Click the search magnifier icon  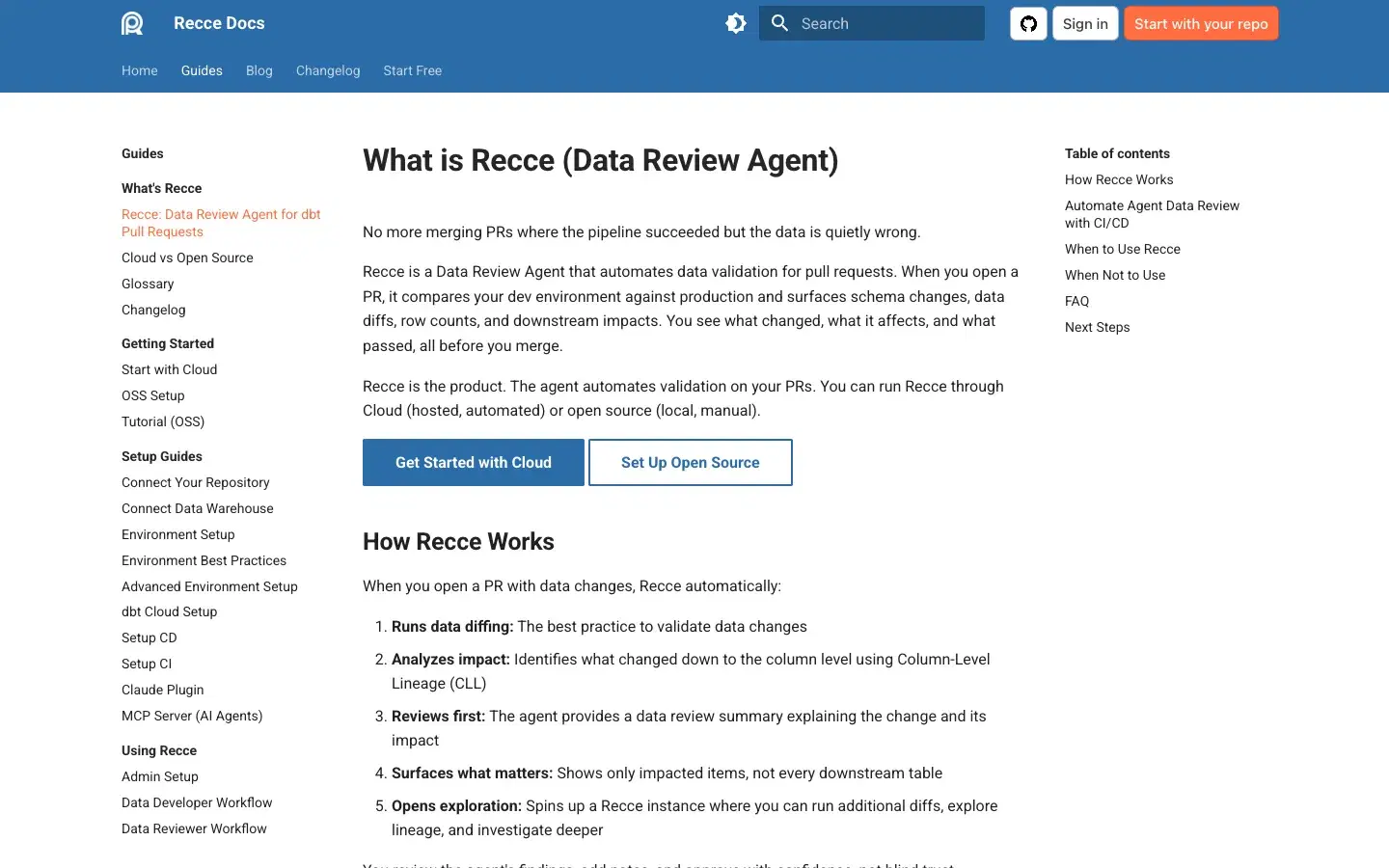780,23
